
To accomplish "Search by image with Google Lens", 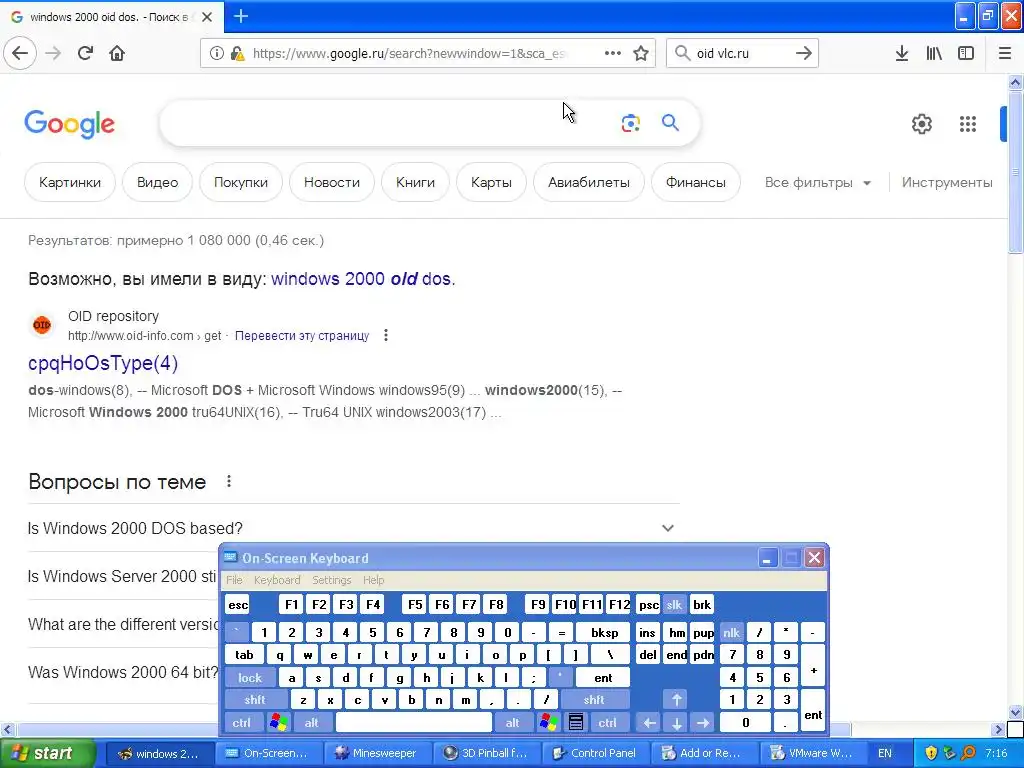I will [630, 123].
